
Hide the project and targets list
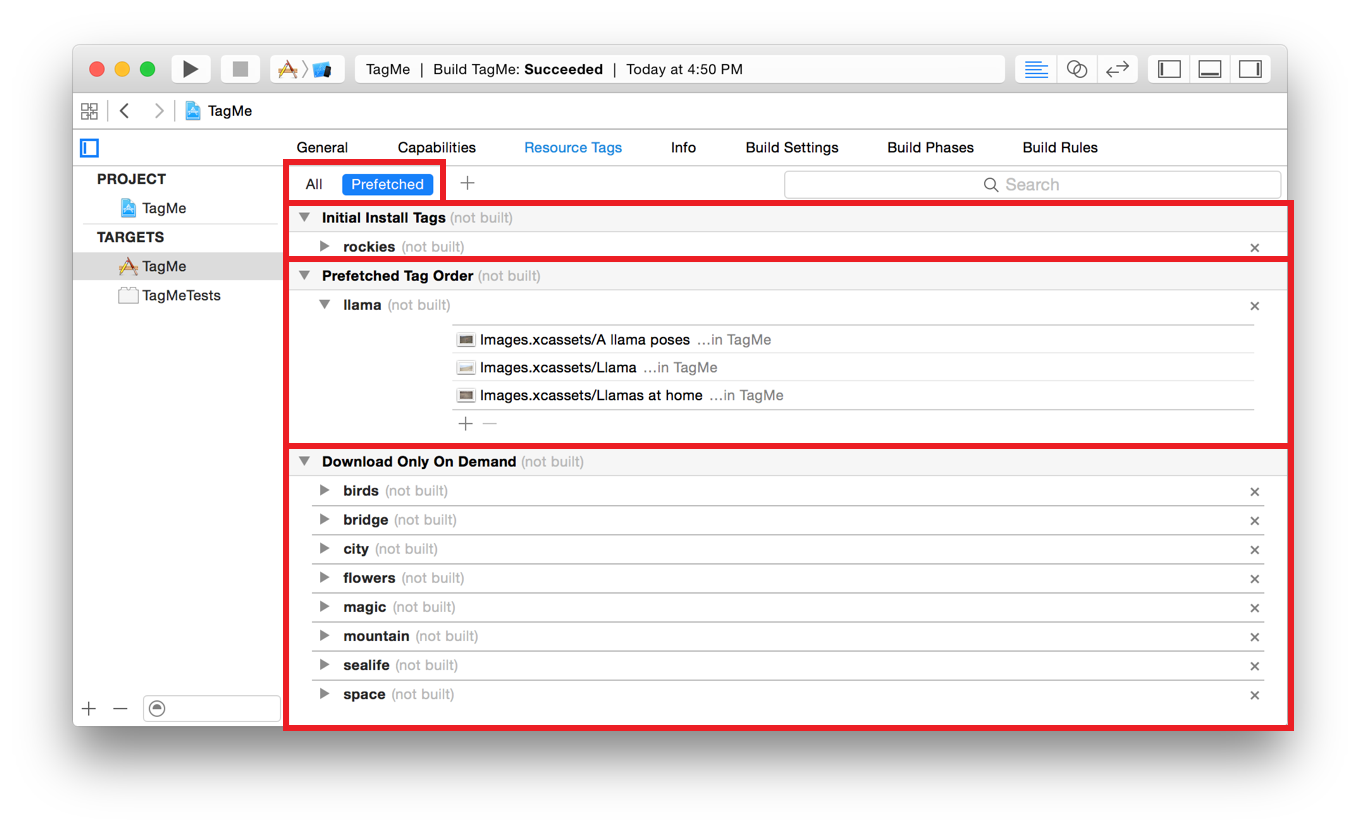click(x=90, y=148)
